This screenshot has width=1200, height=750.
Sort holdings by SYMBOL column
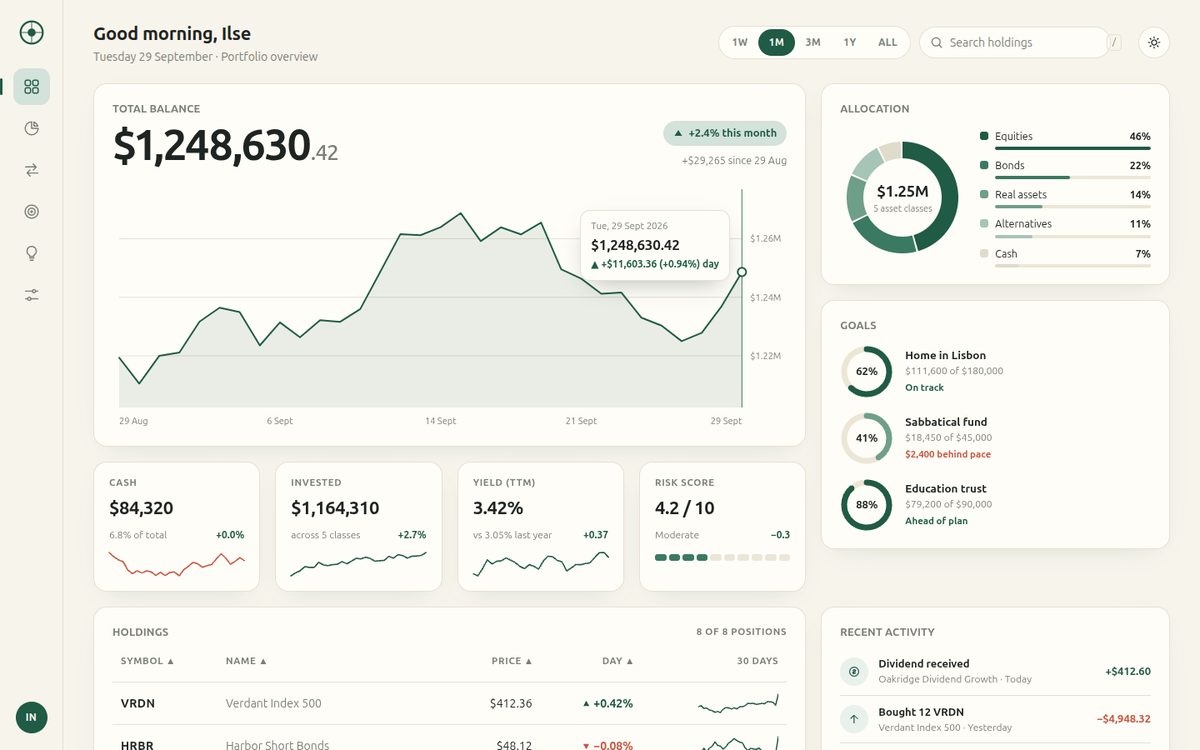click(x=147, y=661)
